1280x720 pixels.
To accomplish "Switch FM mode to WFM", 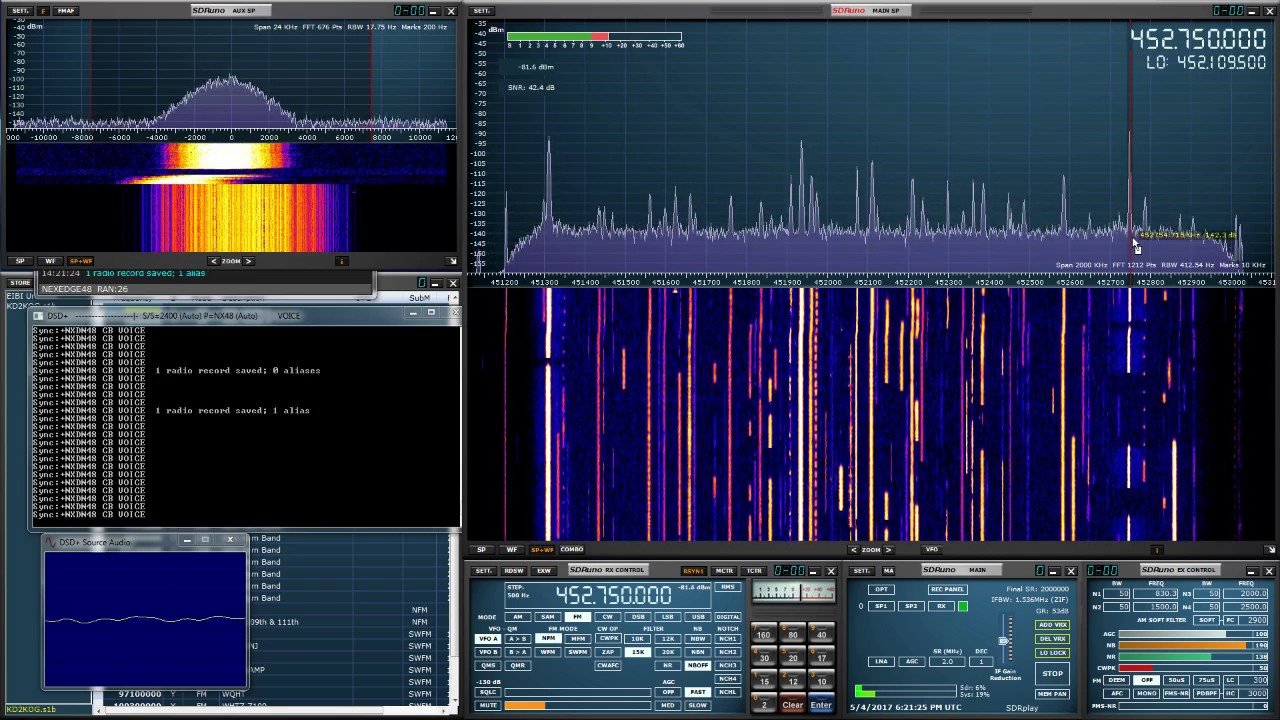I will click(548, 652).
